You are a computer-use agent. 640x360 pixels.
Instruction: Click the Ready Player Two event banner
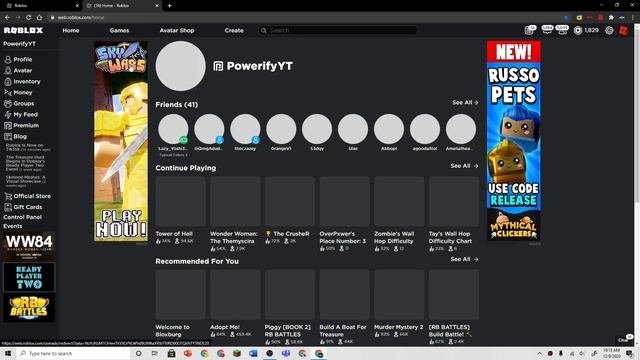[x=29, y=277]
